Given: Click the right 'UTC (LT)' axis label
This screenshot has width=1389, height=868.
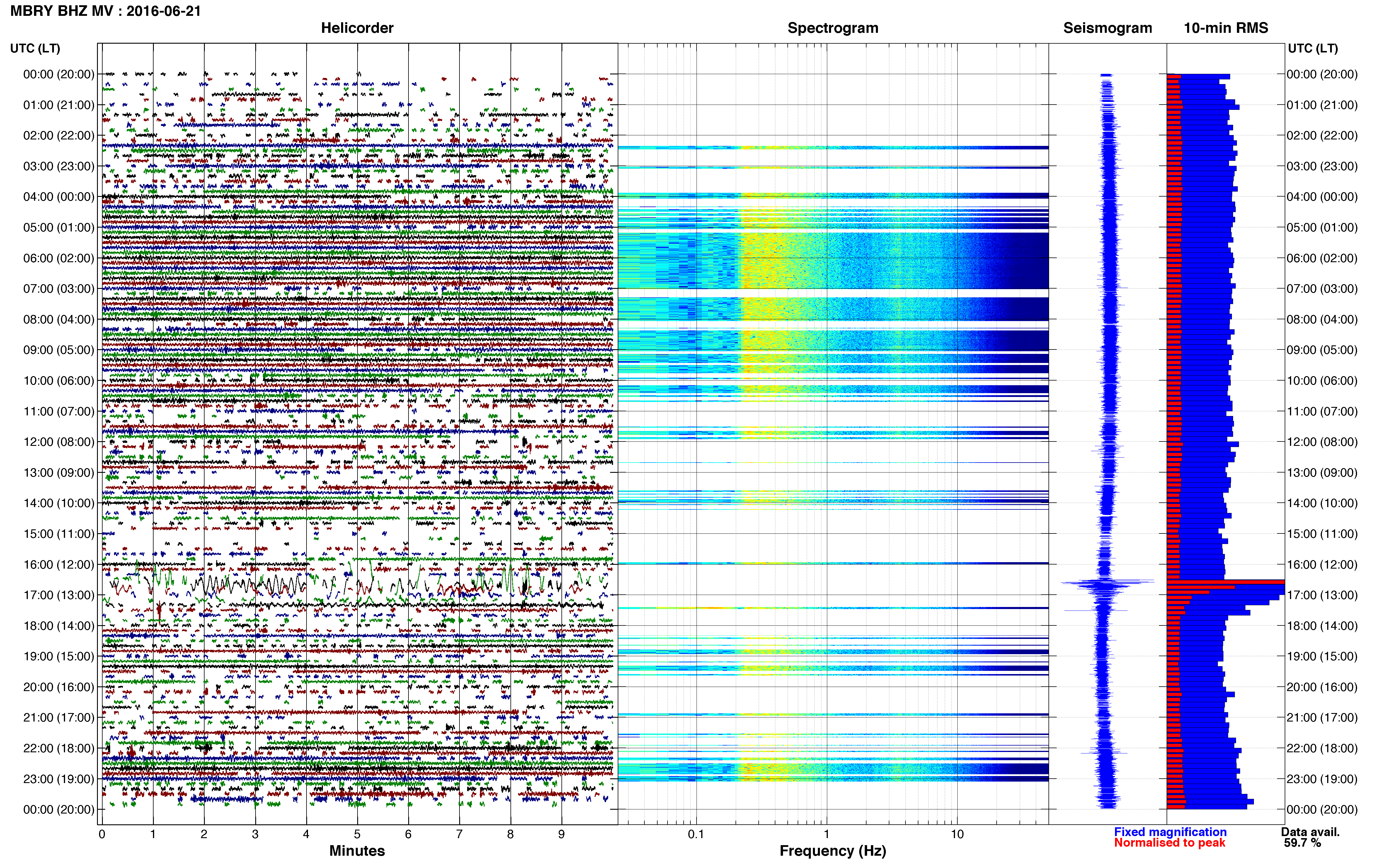Looking at the screenshot, I should tap(1313, 48).
